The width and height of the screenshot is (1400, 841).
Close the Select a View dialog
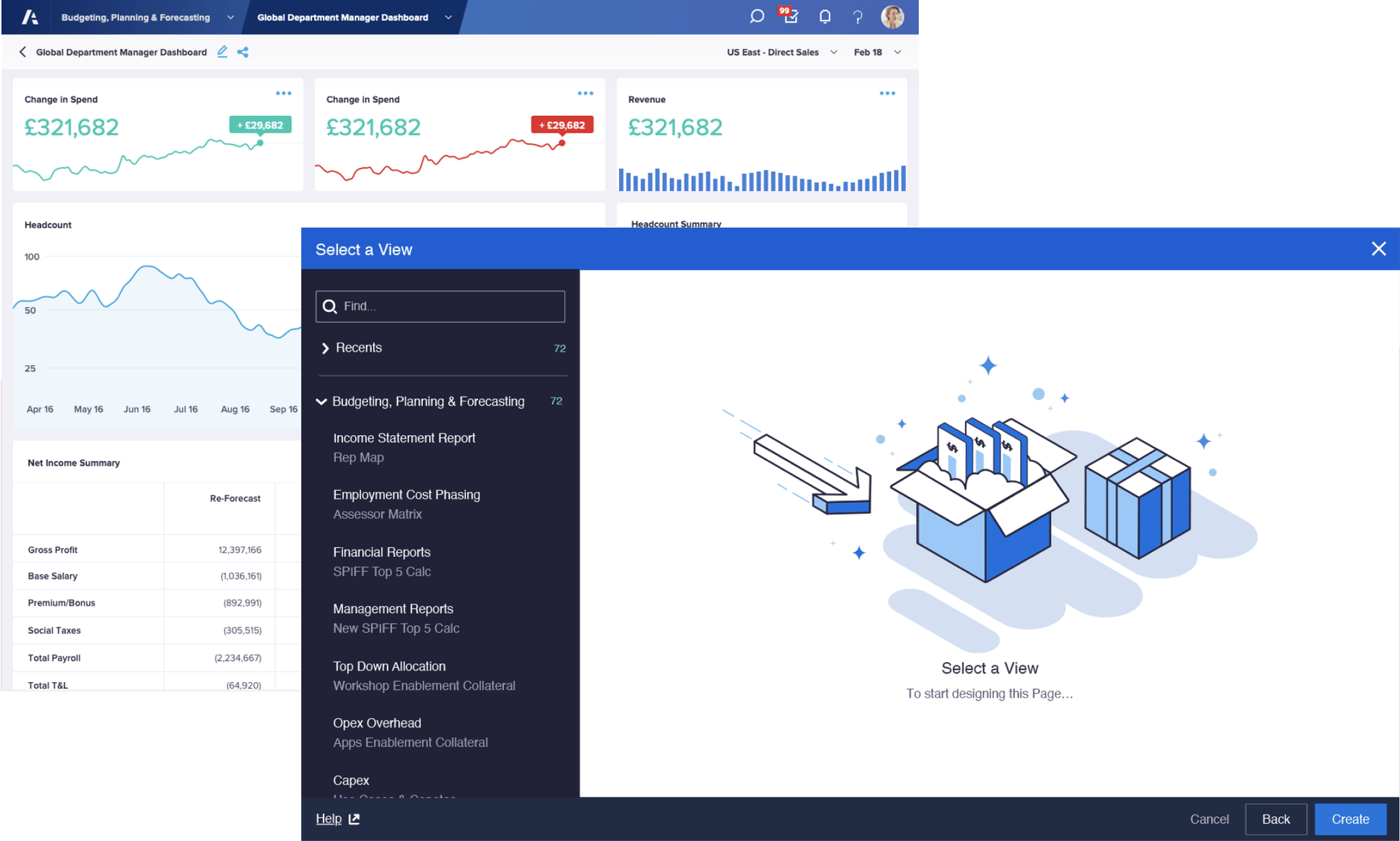pos(1378,249)
